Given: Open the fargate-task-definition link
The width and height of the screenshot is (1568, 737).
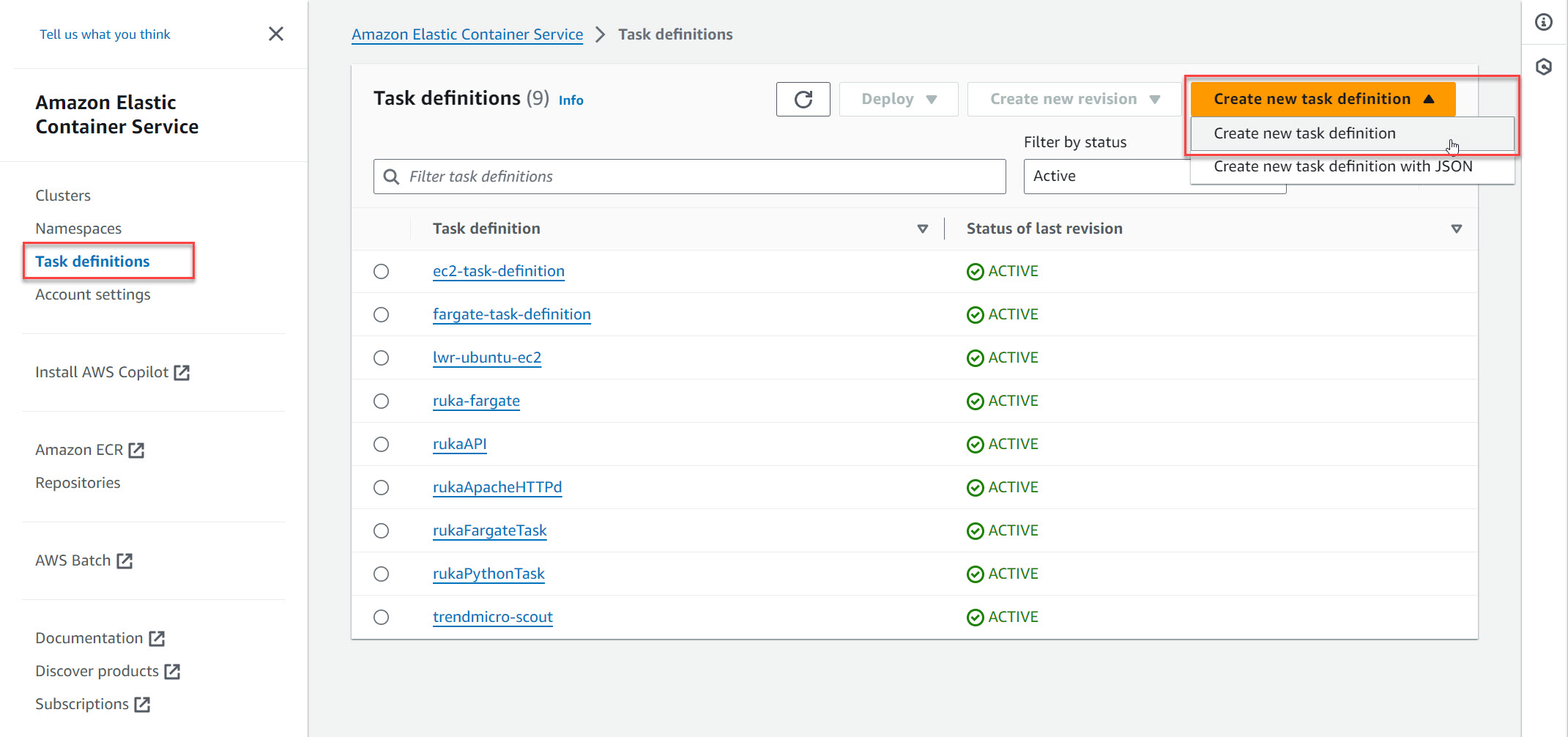Looking at the screenshot, I should click(x=511, y=314).
